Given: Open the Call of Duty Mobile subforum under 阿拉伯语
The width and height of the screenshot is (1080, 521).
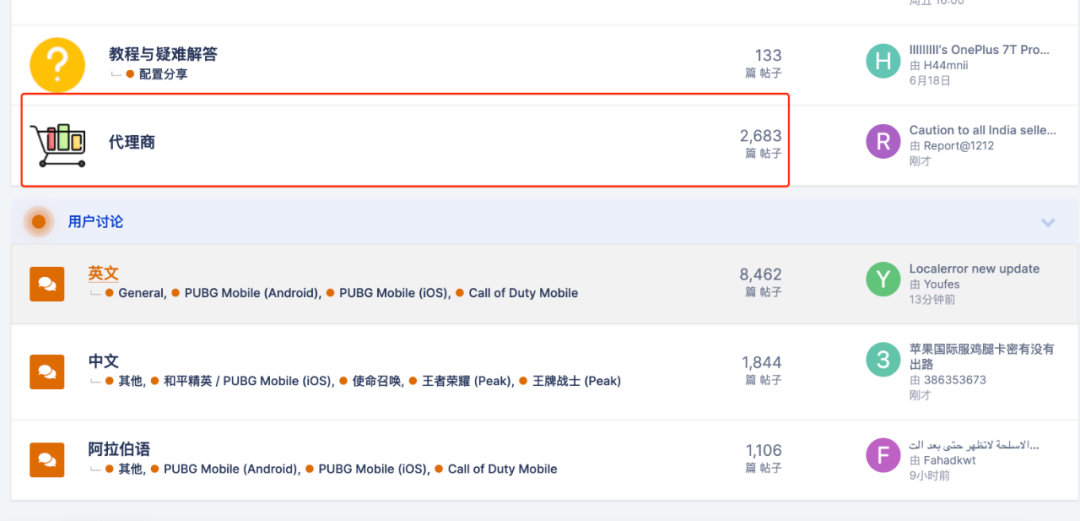Looking at the screenshot, I should 502,469.
